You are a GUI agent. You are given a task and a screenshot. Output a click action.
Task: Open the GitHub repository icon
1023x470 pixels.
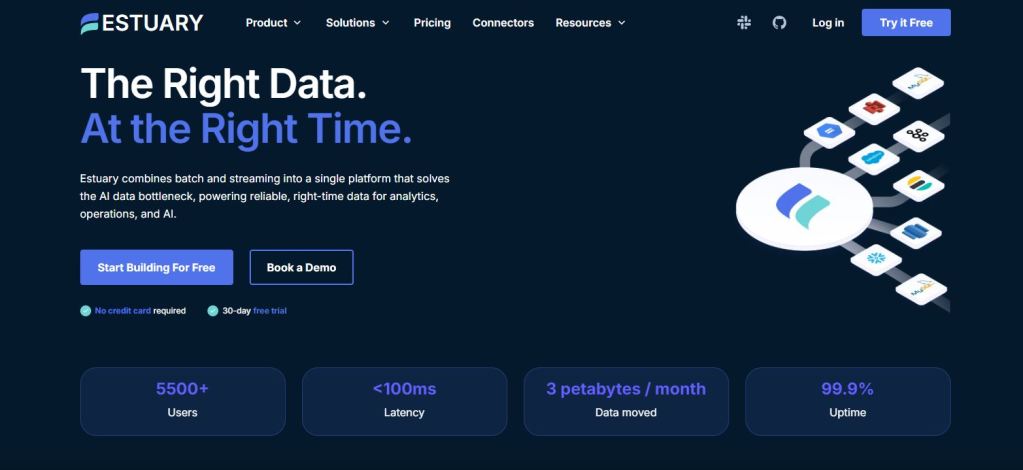click(x=779, y=23)
